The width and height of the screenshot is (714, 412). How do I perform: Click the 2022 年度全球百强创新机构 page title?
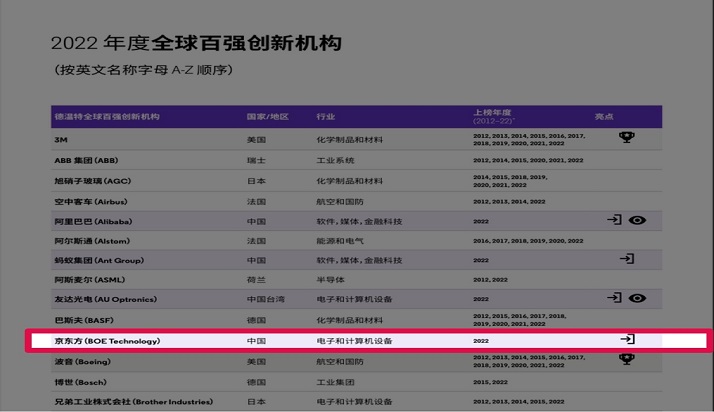196,44
